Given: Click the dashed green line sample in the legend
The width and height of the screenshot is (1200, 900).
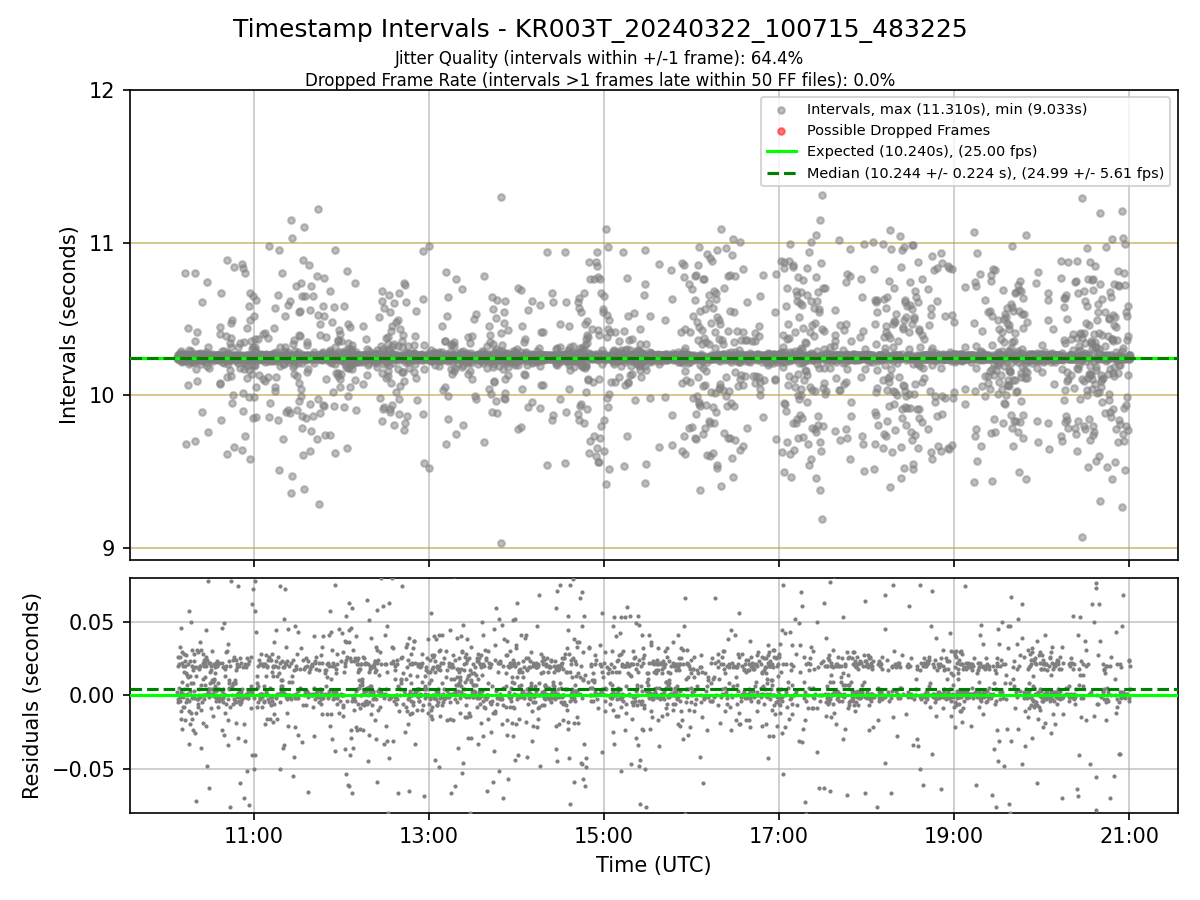Looking at the screenshot, I should pos(782,174).
